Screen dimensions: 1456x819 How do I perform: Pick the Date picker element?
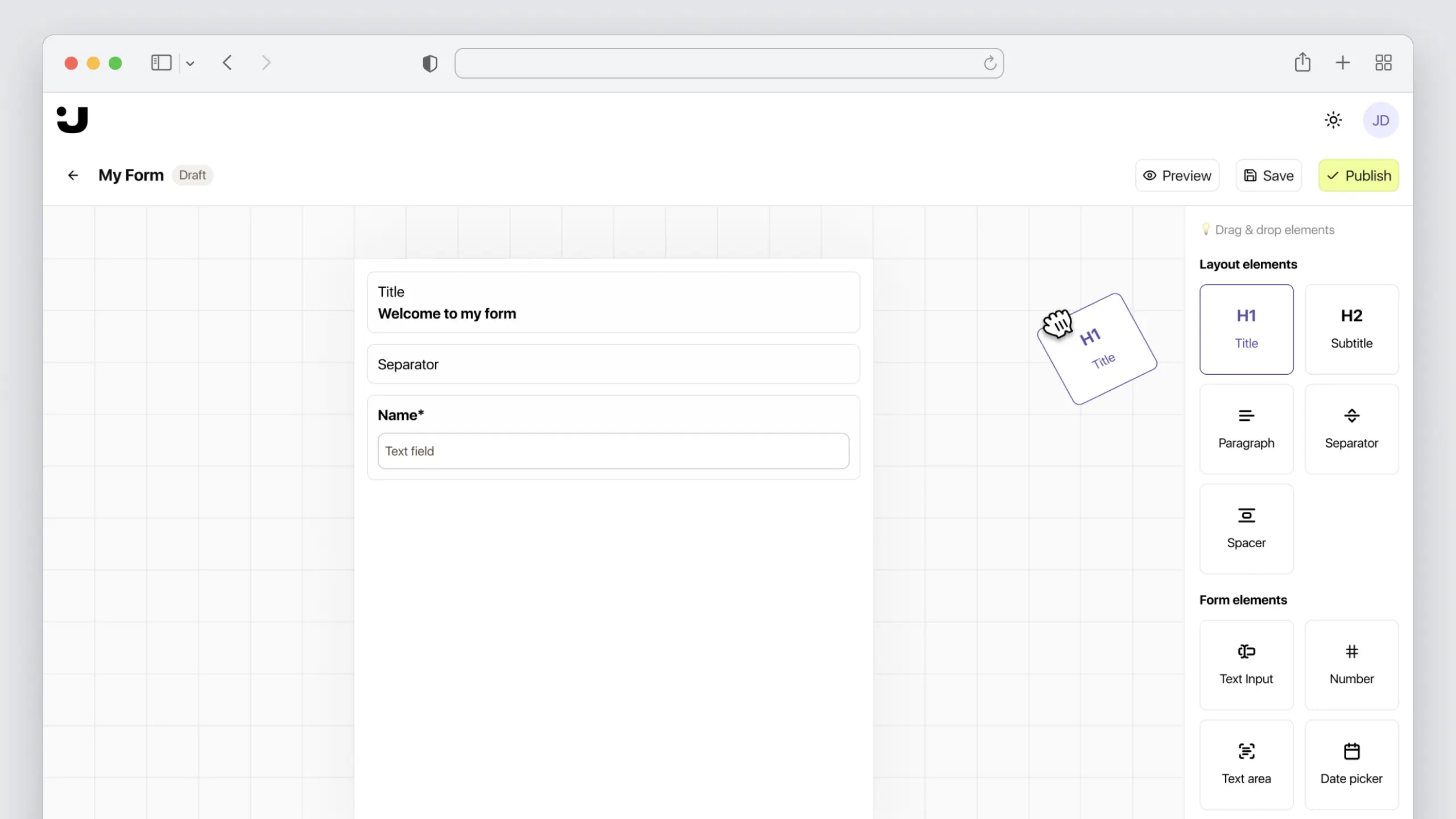coord(1351,764)
